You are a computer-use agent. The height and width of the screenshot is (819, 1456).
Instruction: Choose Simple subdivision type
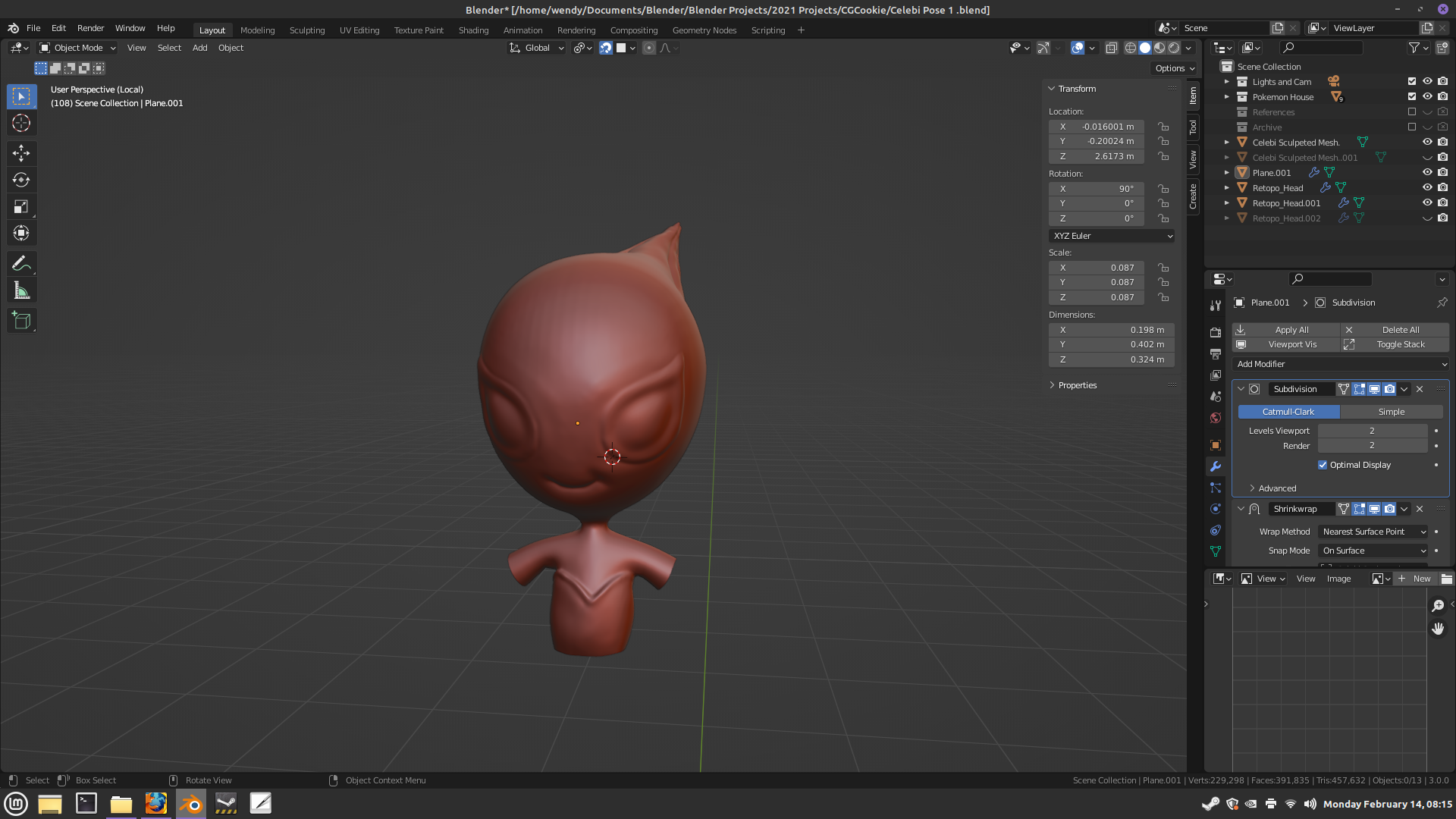pos(1391,412)
